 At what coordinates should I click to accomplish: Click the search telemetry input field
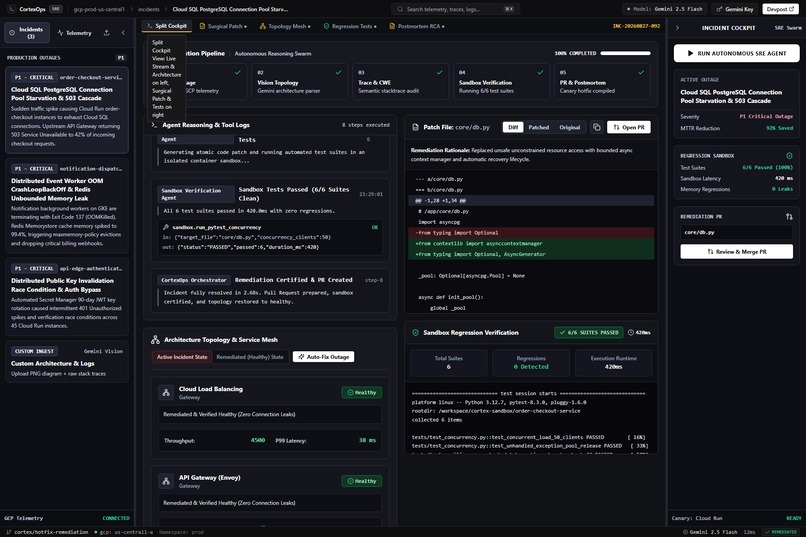click(x=455, y=9)
